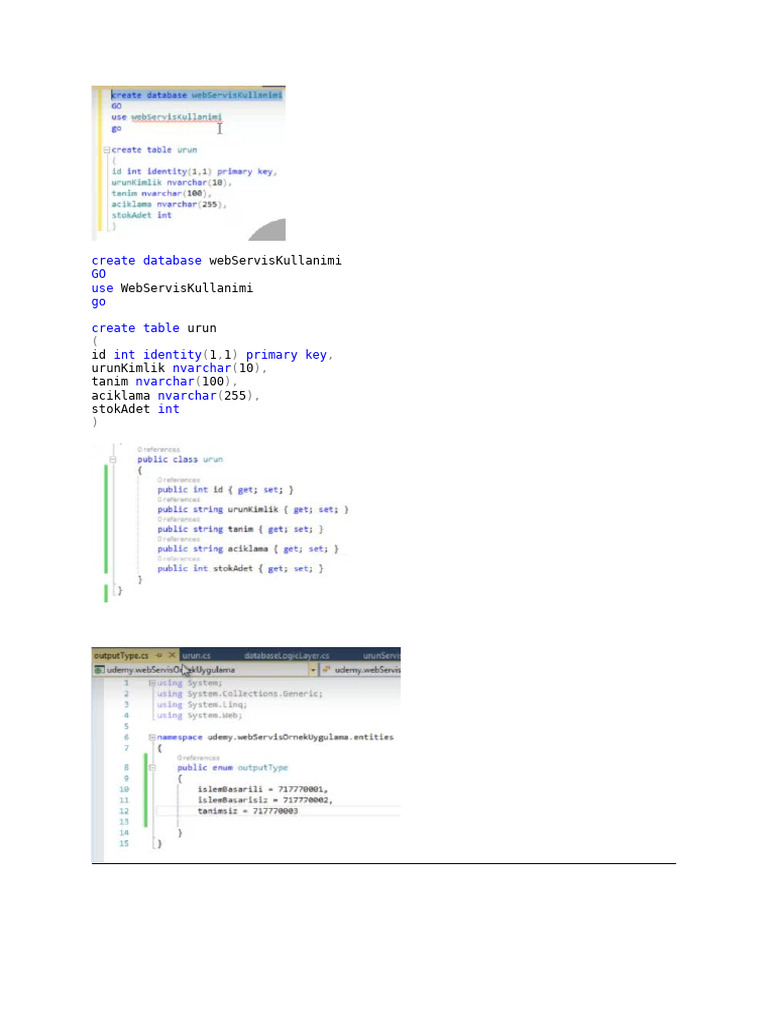This screenshot has height=1024, width=768.
Task: Click 'create database webServisKullanimi' in the document text
Action: [x=216, y=261]
